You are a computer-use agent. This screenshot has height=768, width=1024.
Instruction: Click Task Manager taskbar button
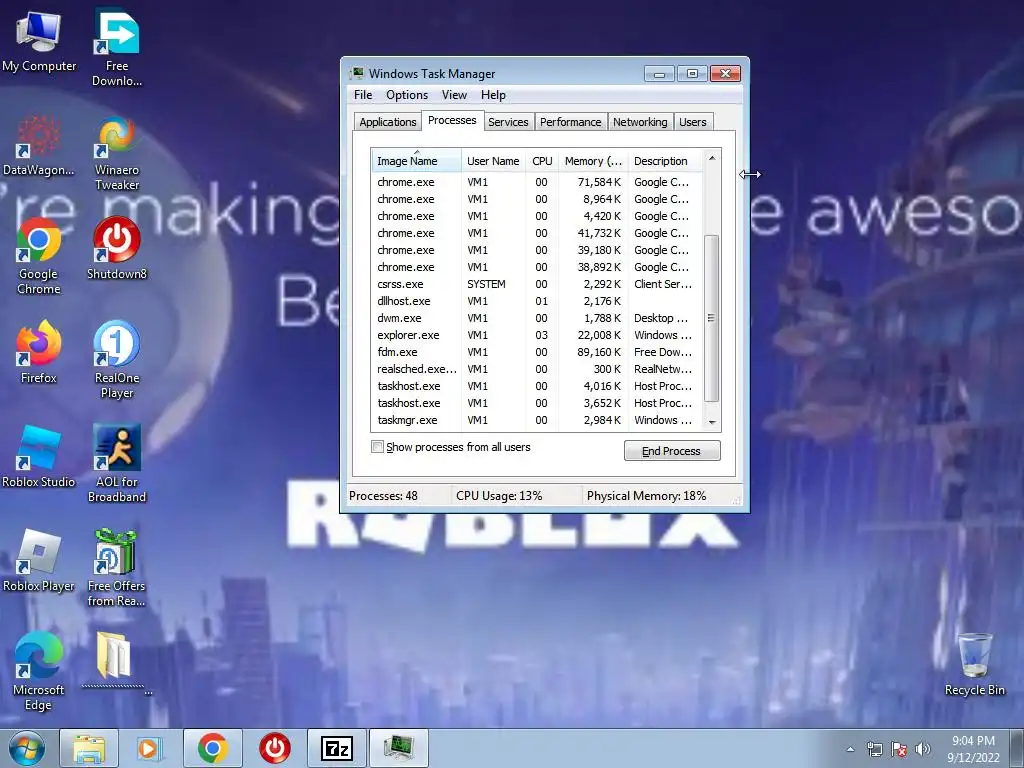pyautogui.click(x=399, y=748)
